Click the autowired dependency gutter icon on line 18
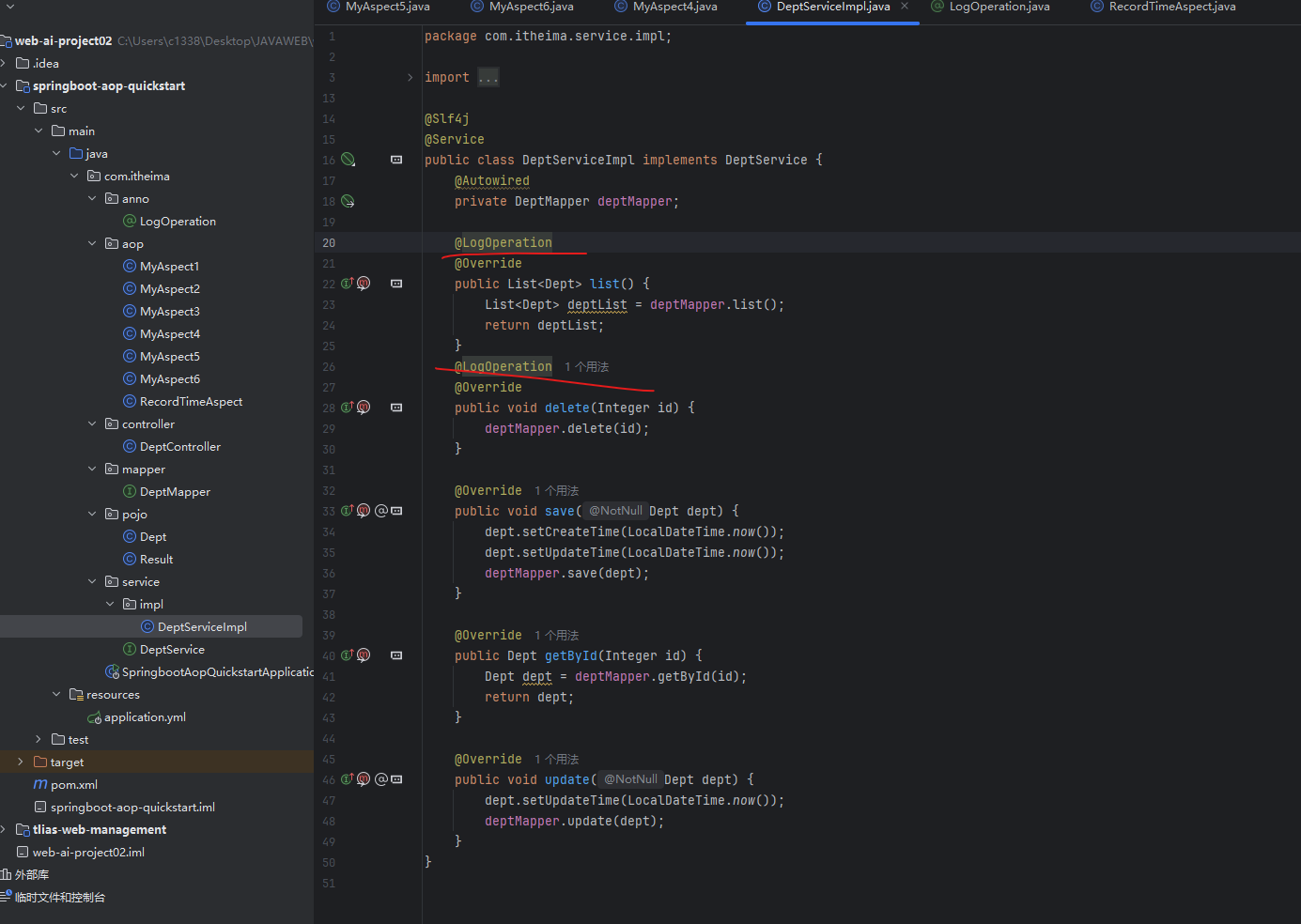This screenshot has width=1301, height=924. click(x=348, y=201)
